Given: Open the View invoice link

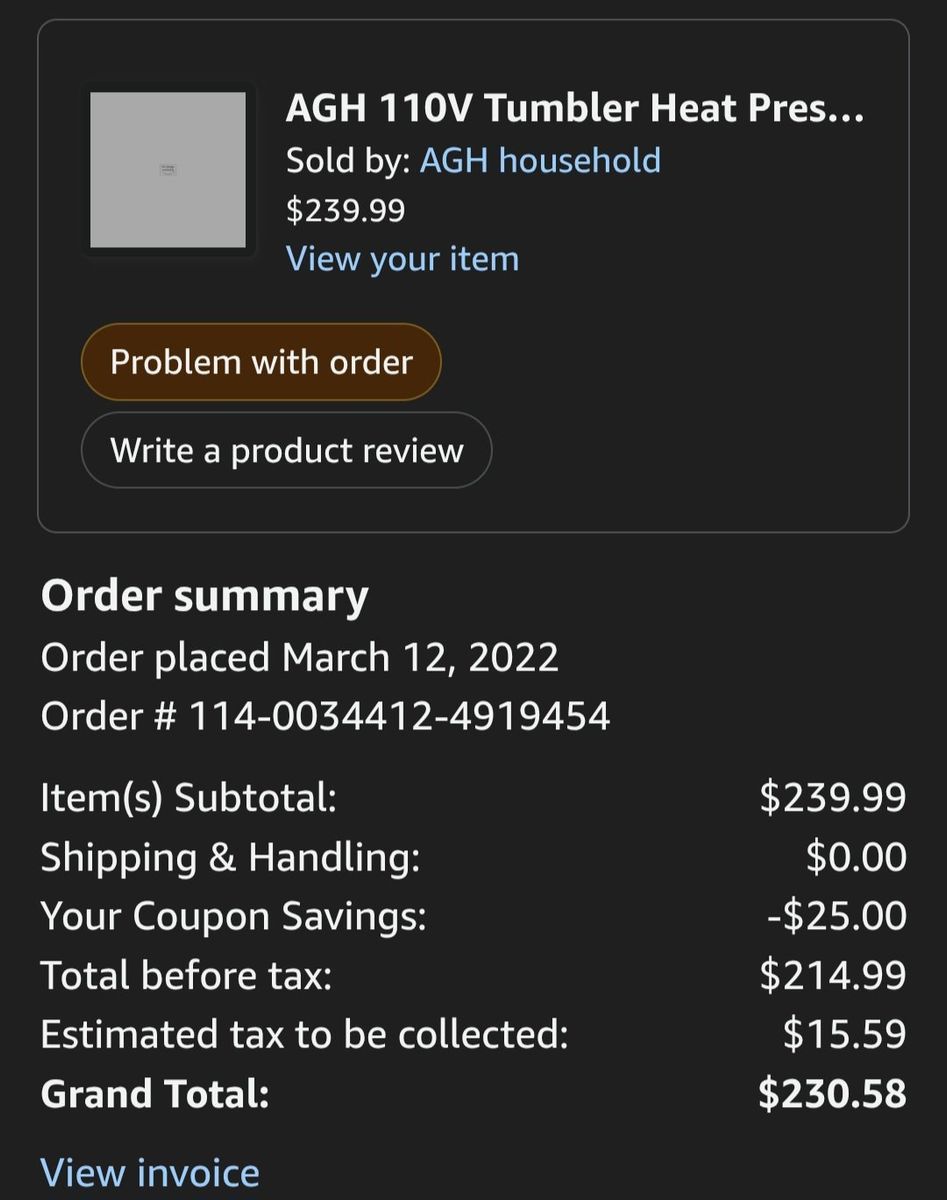Looking at the screenshot, I should click(x=150, y=1172).
